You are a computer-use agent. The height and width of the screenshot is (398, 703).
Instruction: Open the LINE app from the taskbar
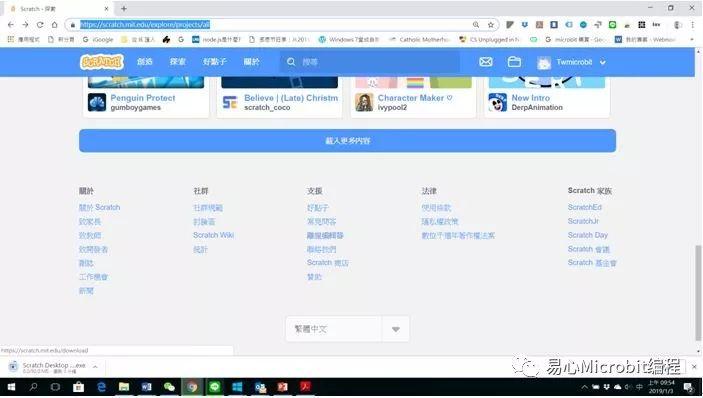[215, 387]
